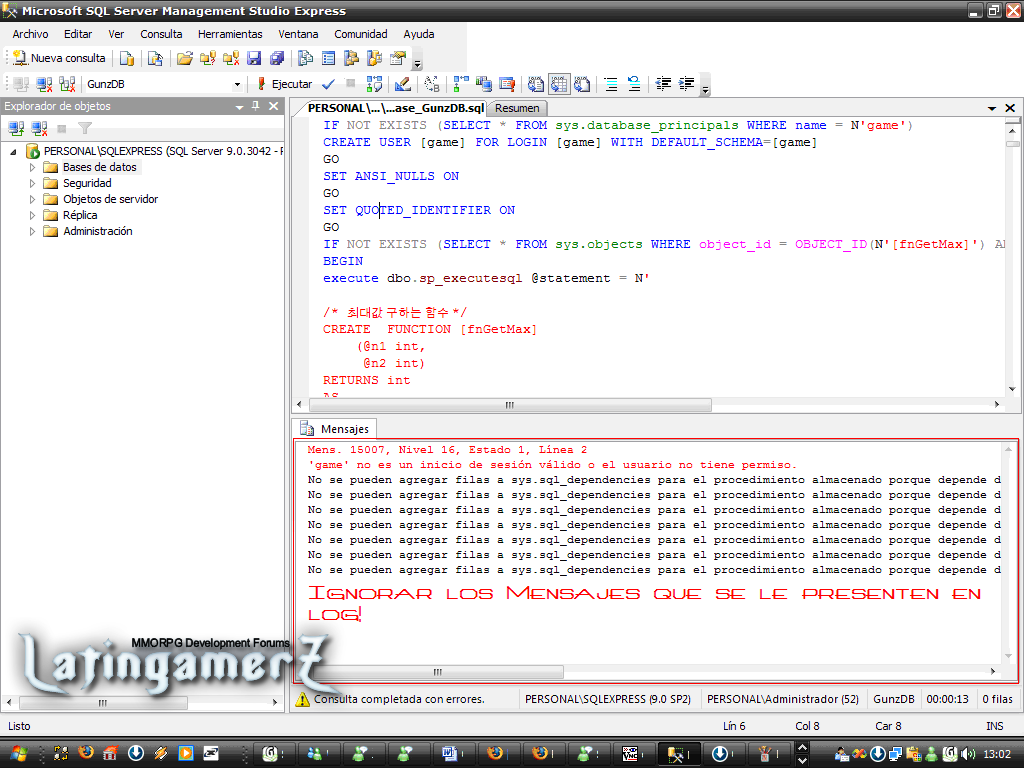
Task: Click Comment Out Selected Lines icon
Action: coord(611,84)
